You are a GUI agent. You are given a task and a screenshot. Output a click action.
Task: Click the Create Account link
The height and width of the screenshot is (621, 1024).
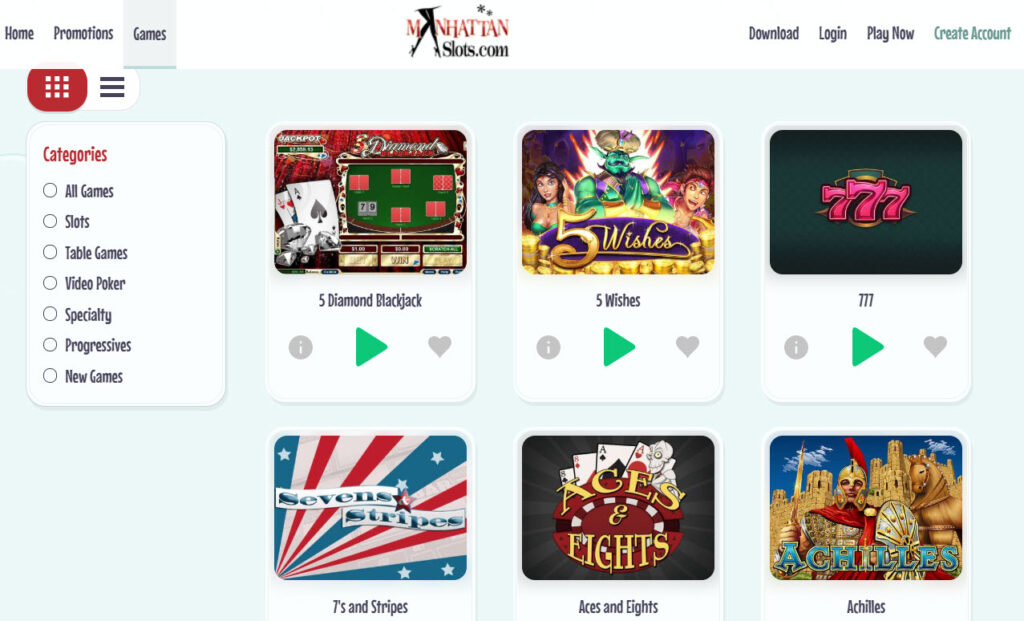(972, 33)
